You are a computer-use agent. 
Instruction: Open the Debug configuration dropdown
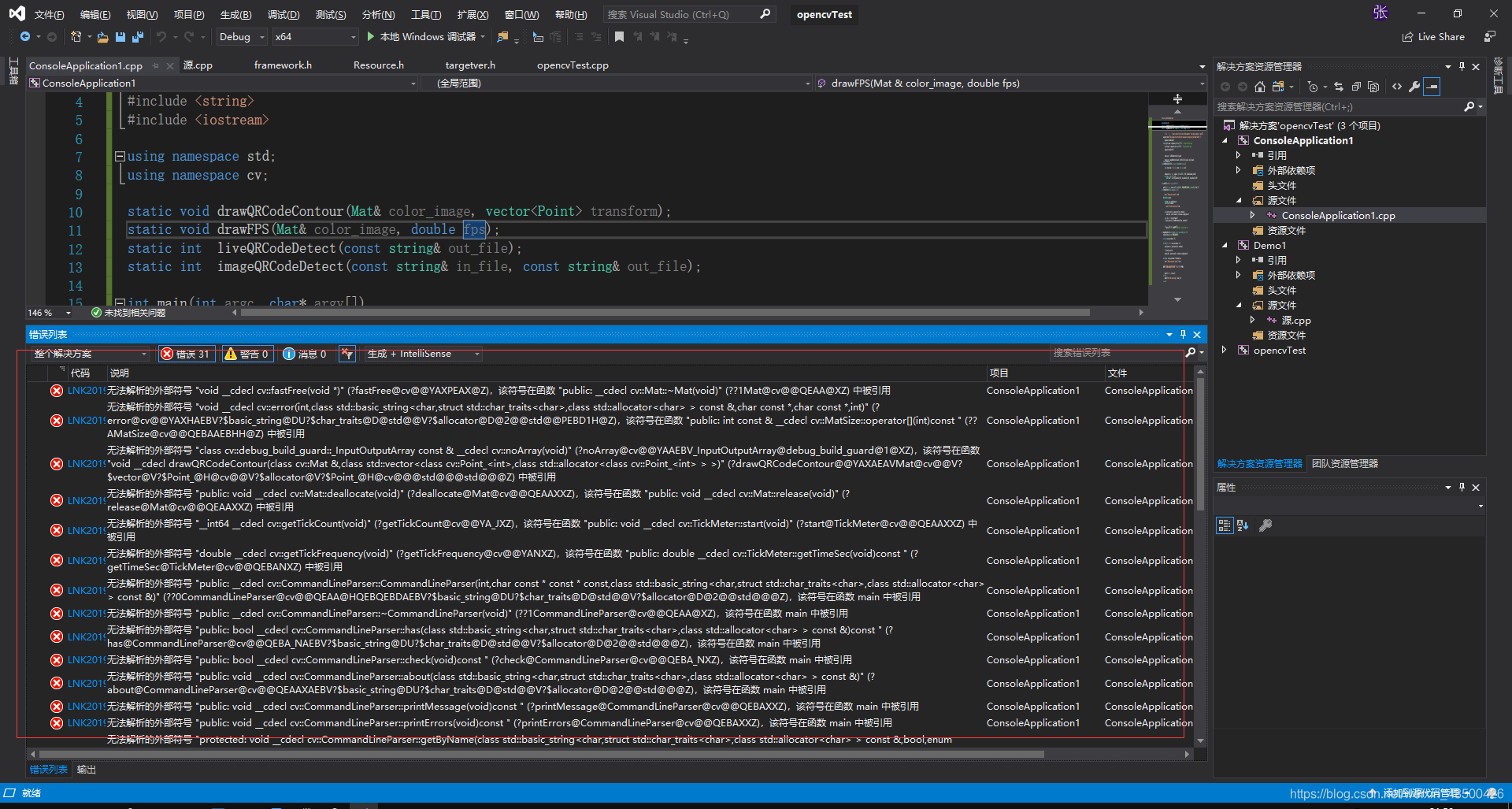[x=241, y=36]
